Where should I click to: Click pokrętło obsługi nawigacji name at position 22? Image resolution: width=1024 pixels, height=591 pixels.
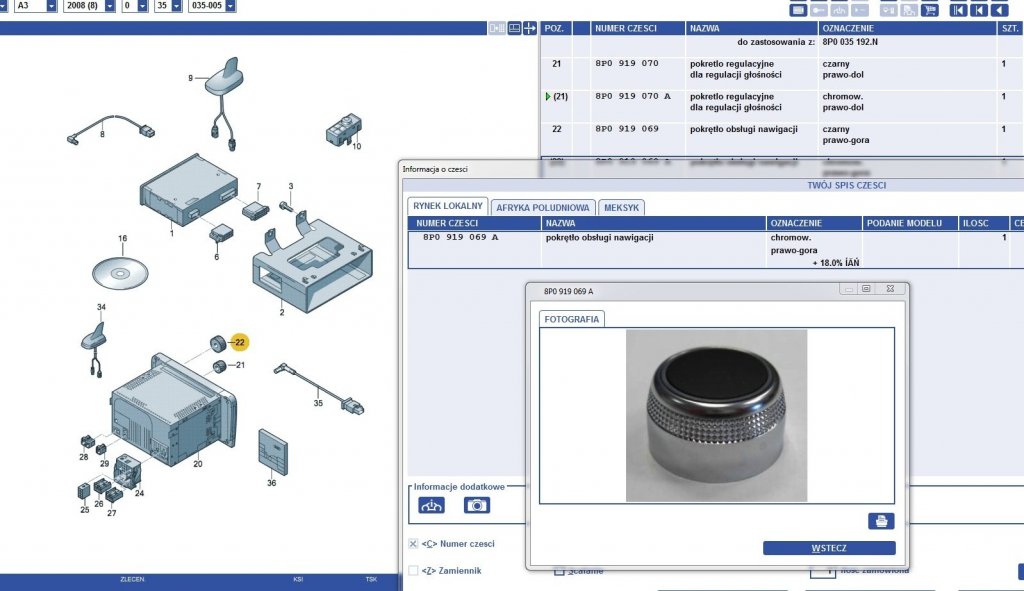(744, 129)
